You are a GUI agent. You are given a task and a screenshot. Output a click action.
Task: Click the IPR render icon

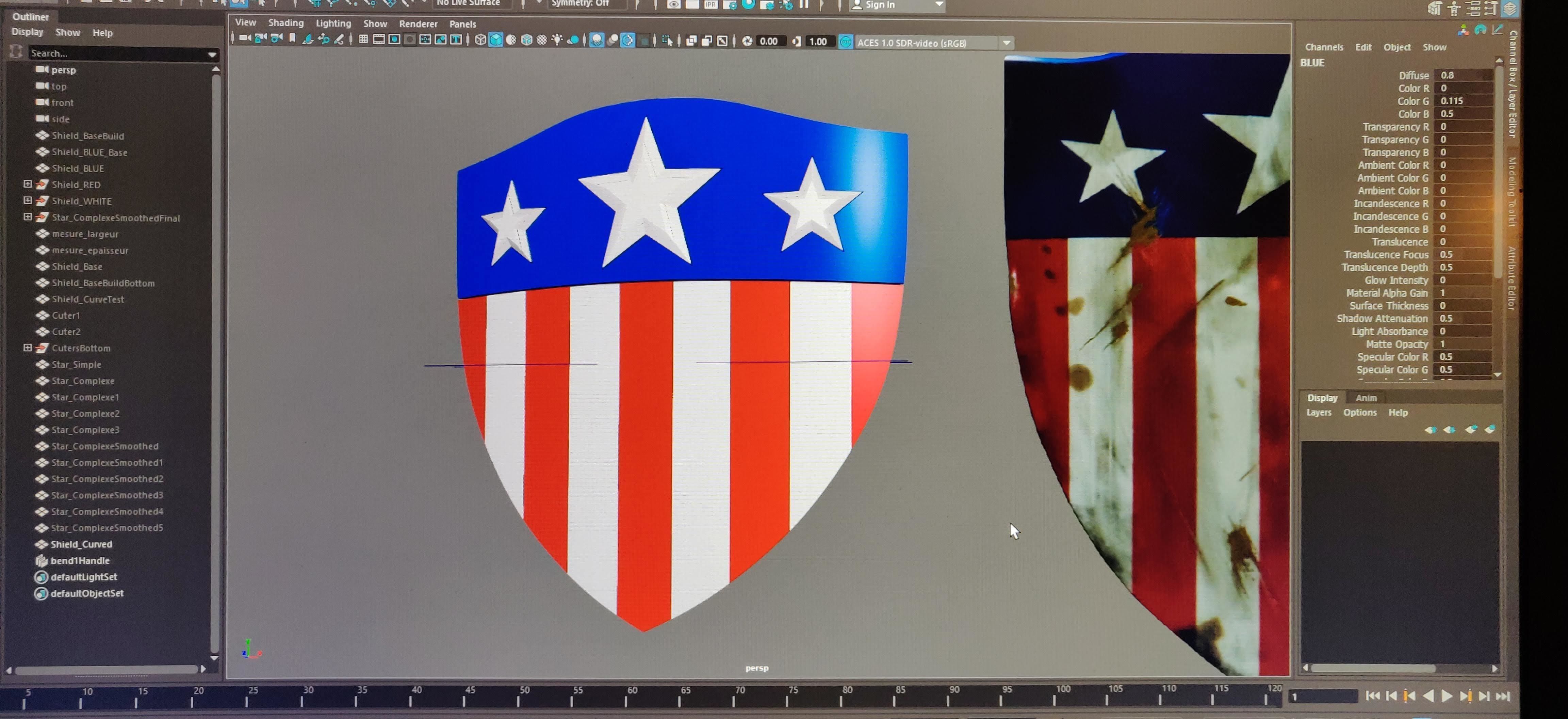coord(711,5)
